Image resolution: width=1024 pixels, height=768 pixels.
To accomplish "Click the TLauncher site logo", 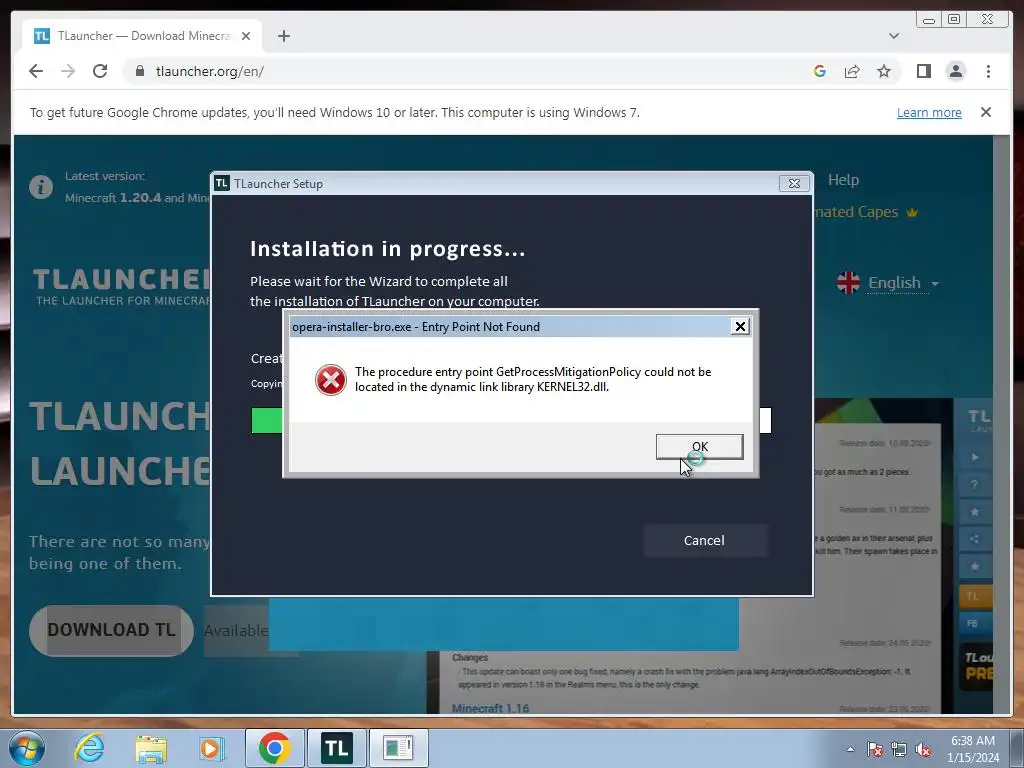I will click(122, 286).
